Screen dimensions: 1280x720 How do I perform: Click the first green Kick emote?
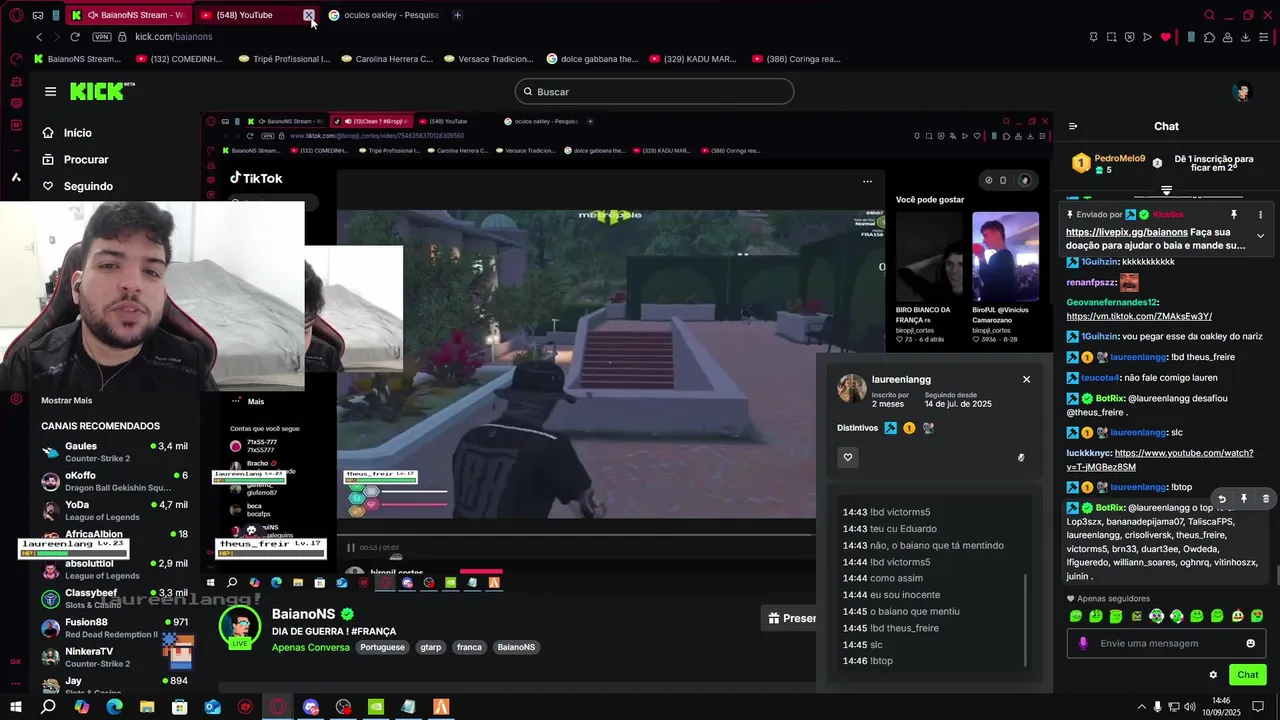pyautogui.click(x=1076, y=616)
